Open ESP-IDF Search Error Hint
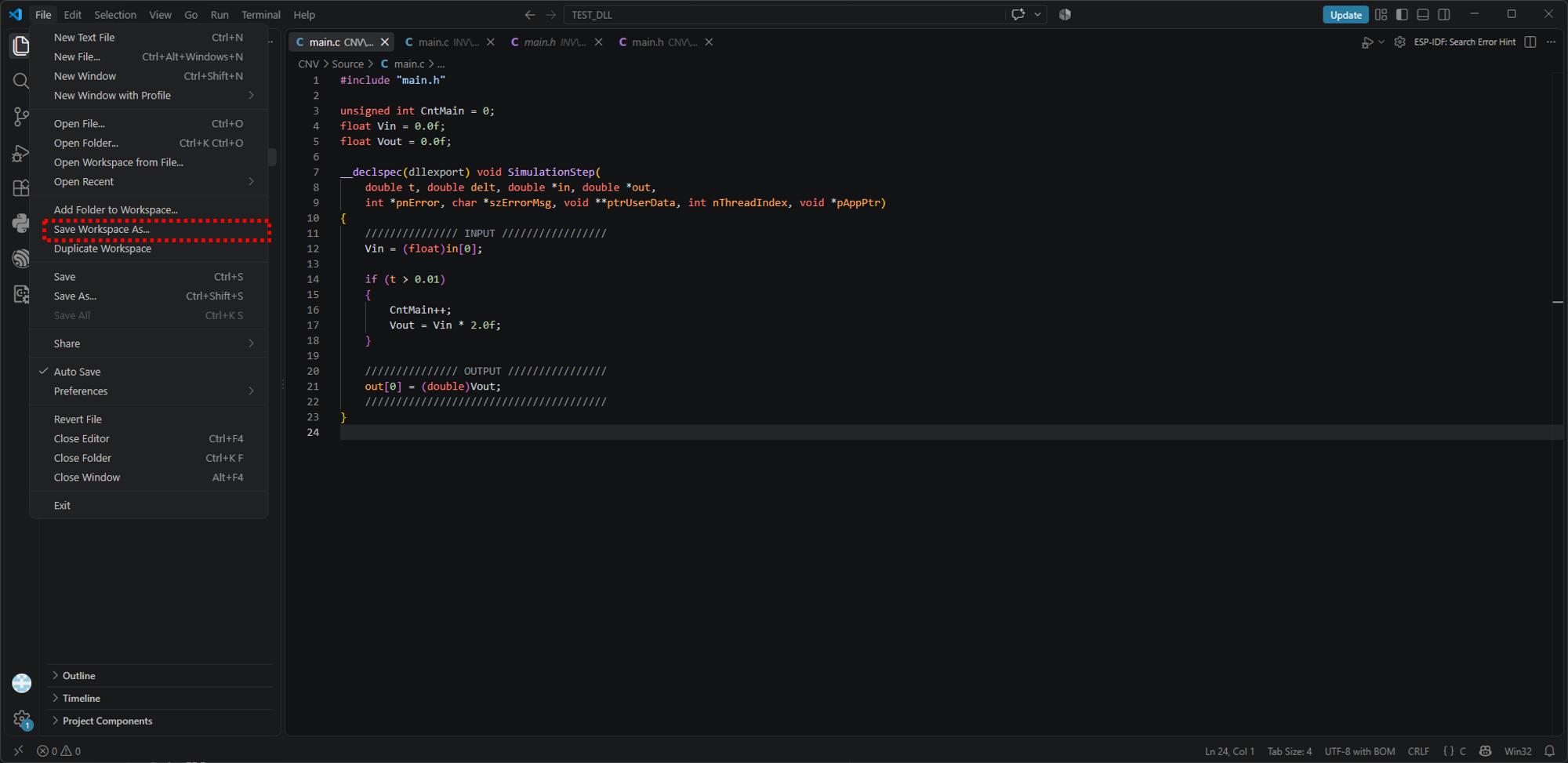 pos(1464,42)
